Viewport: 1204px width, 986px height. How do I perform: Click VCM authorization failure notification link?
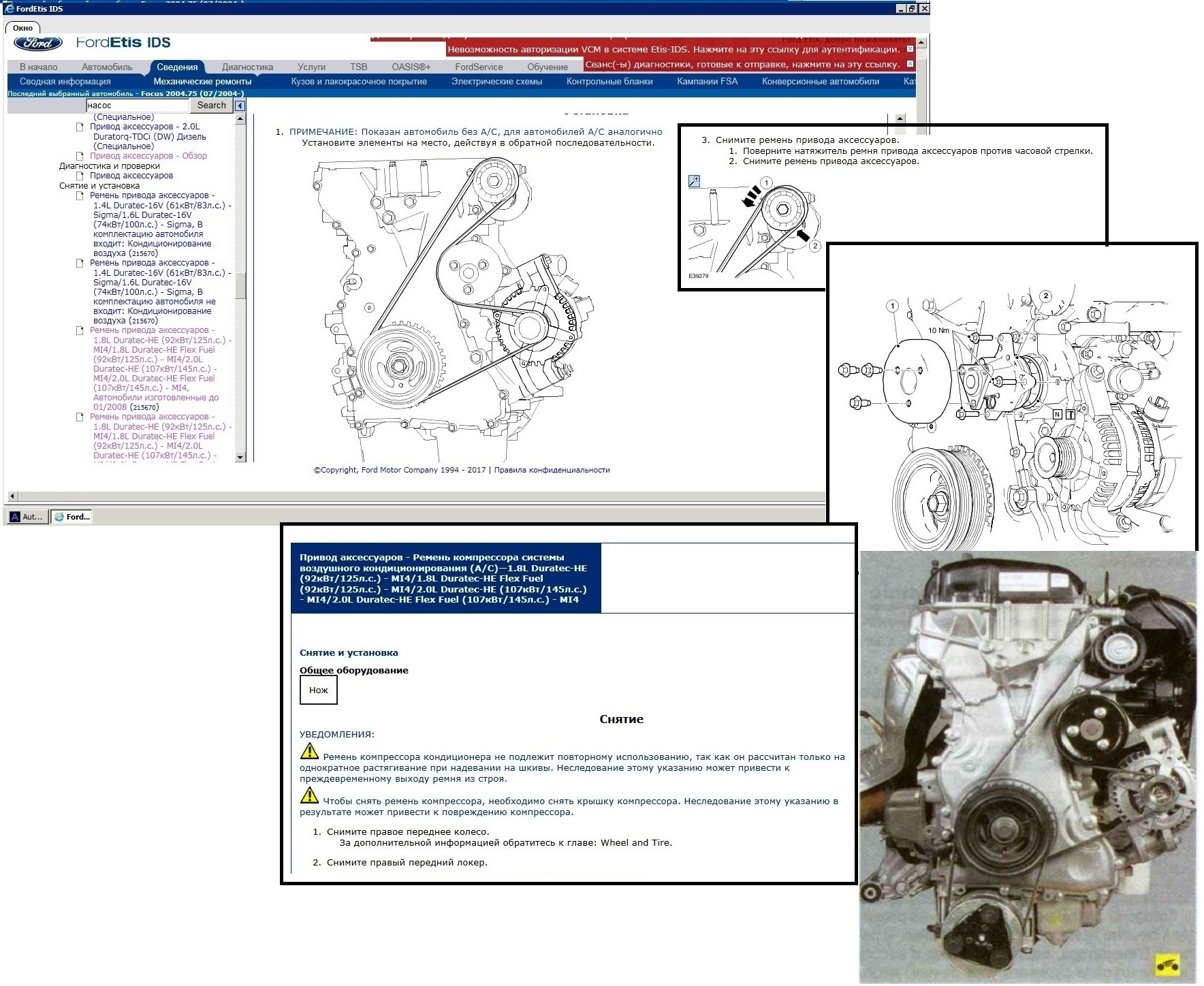tap(673, 49)
